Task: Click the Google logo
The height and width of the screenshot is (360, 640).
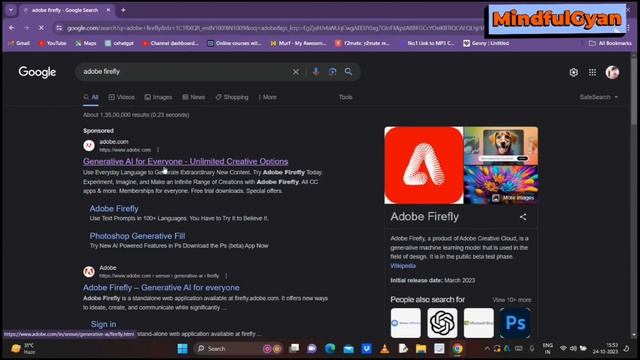Action: pyautogui.click(x=37, y=72)
